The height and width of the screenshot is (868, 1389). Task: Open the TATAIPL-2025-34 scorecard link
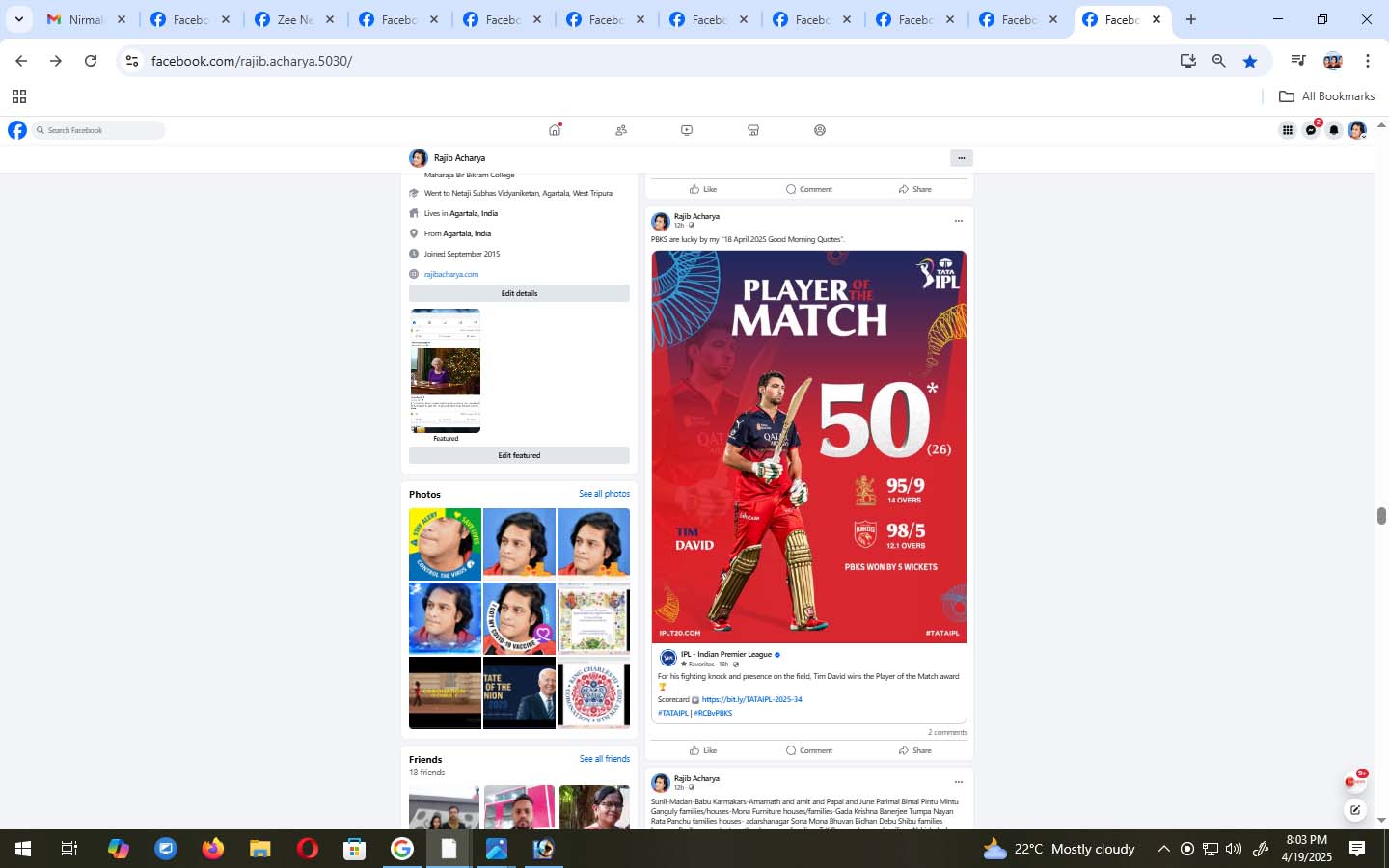click(752, 699)
